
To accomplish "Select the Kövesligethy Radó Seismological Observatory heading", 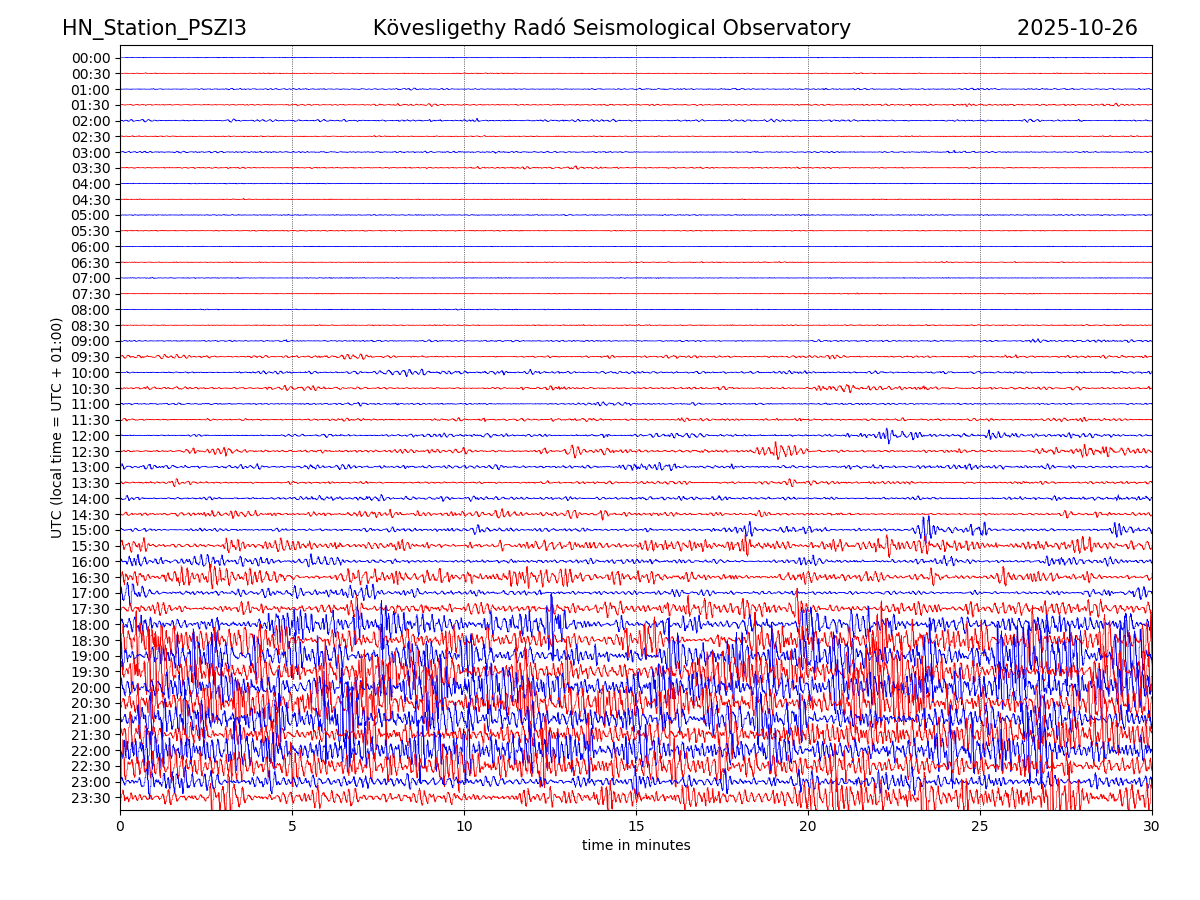I will (611, 28).
